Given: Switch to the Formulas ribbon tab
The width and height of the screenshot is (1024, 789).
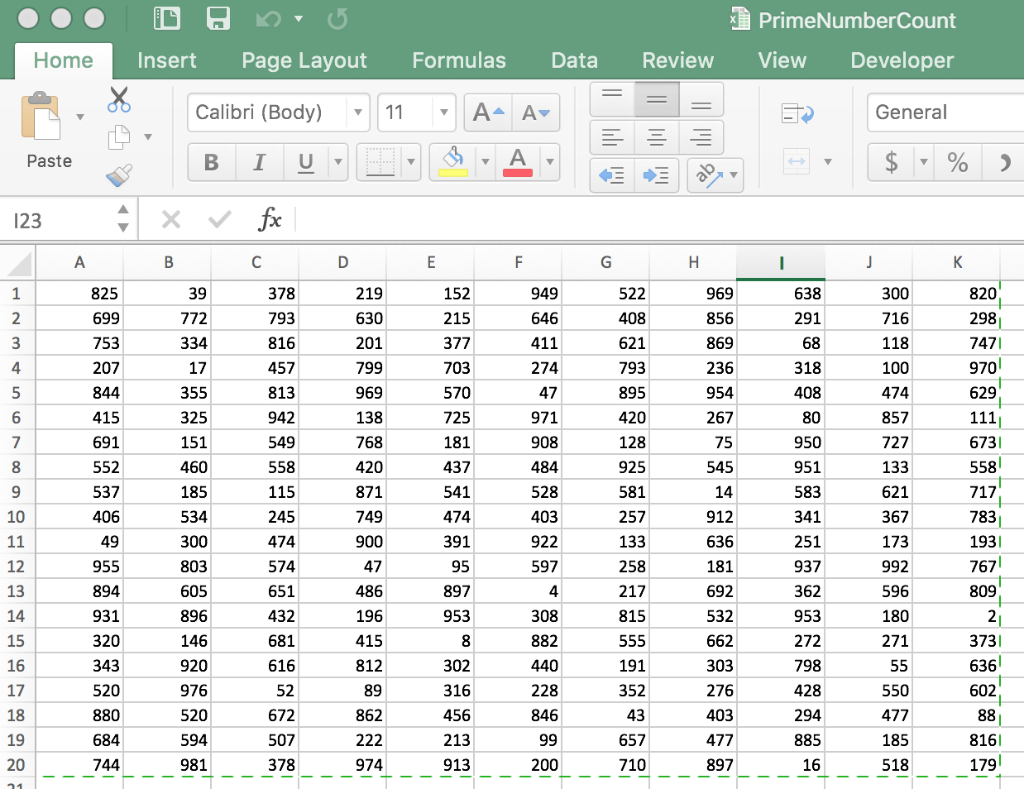Looking at the screenshot, I should (459, 60).
